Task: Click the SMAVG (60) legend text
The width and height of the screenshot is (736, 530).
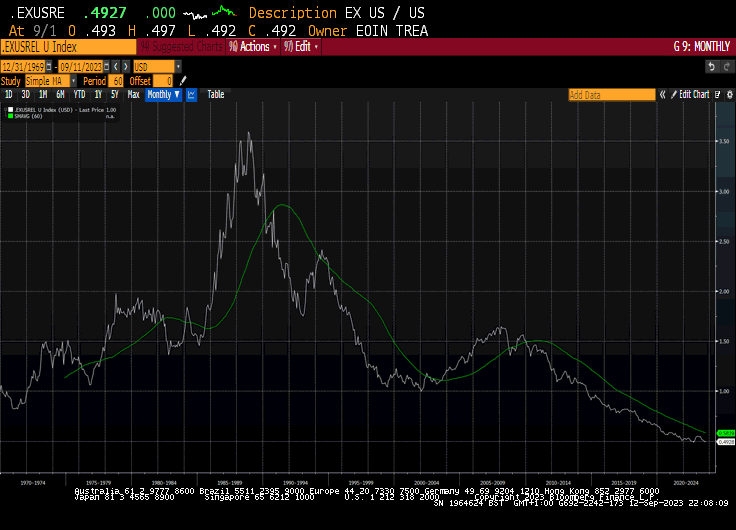Action: 28,116
